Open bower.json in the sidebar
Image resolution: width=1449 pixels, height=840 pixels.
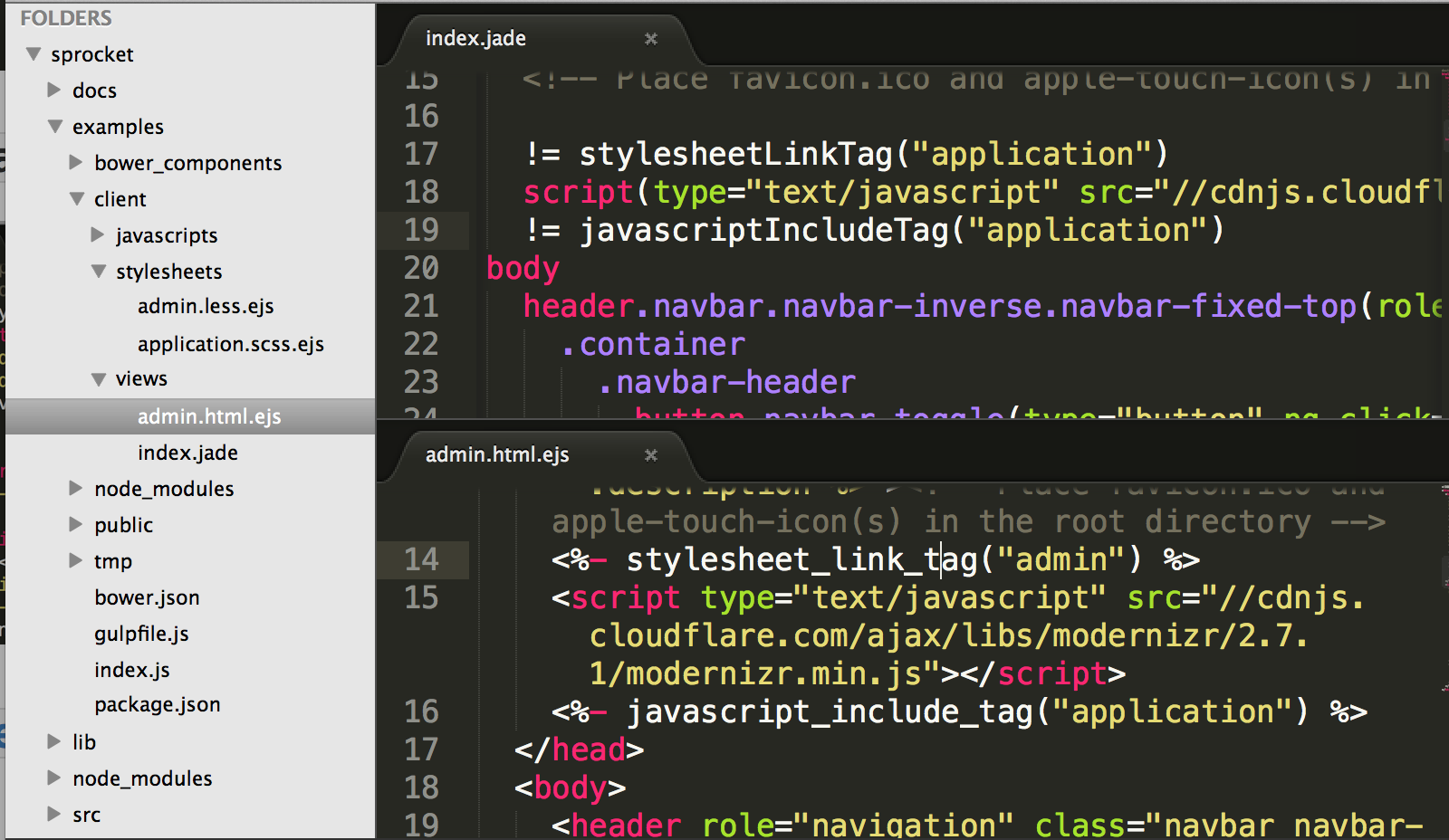[147, 597]
